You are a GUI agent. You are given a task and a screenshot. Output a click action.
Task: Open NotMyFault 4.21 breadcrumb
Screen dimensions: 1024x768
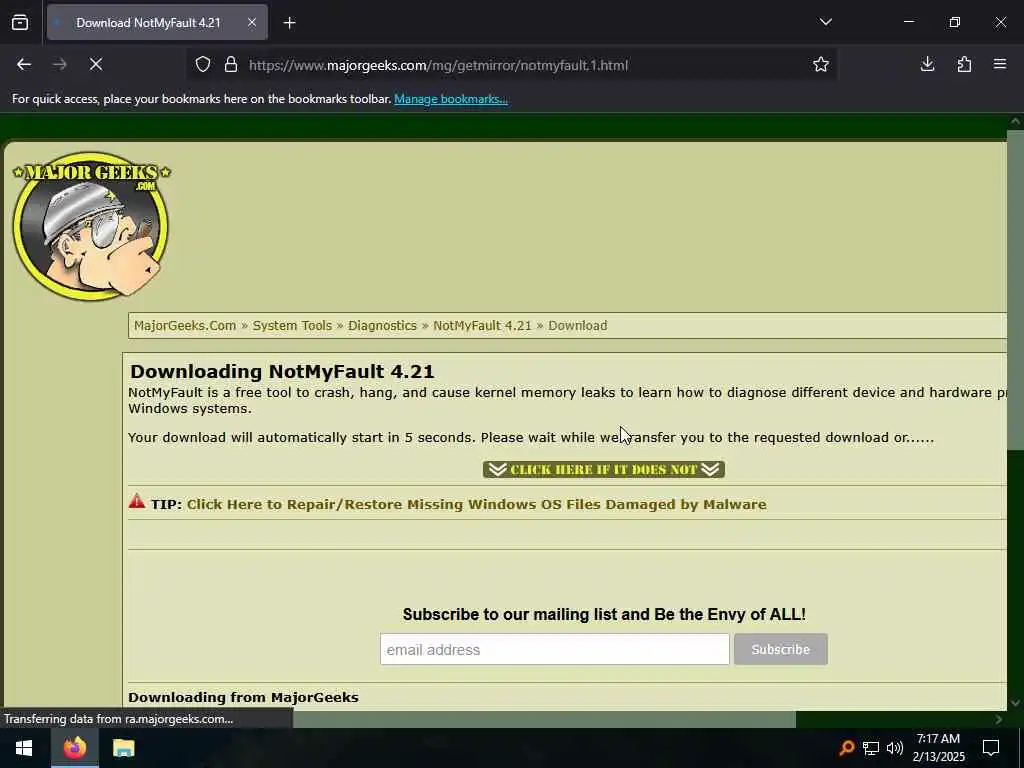point(482,325)
